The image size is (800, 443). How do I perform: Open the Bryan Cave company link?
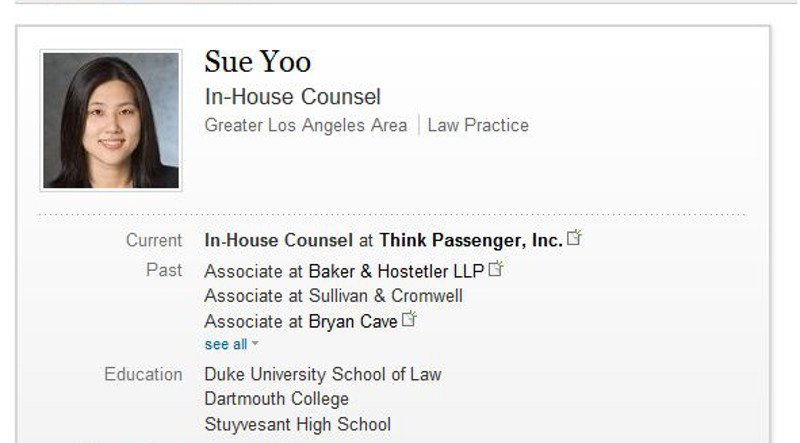point(352,321)
